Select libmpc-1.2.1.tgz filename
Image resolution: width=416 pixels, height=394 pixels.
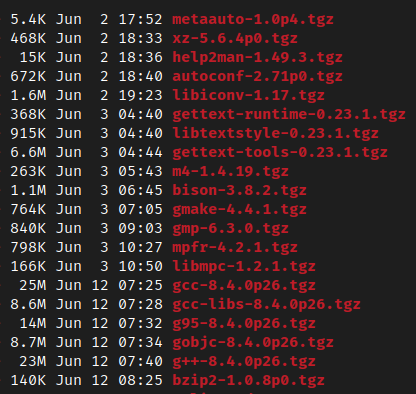pyautogui.click(x=244, y=266)
